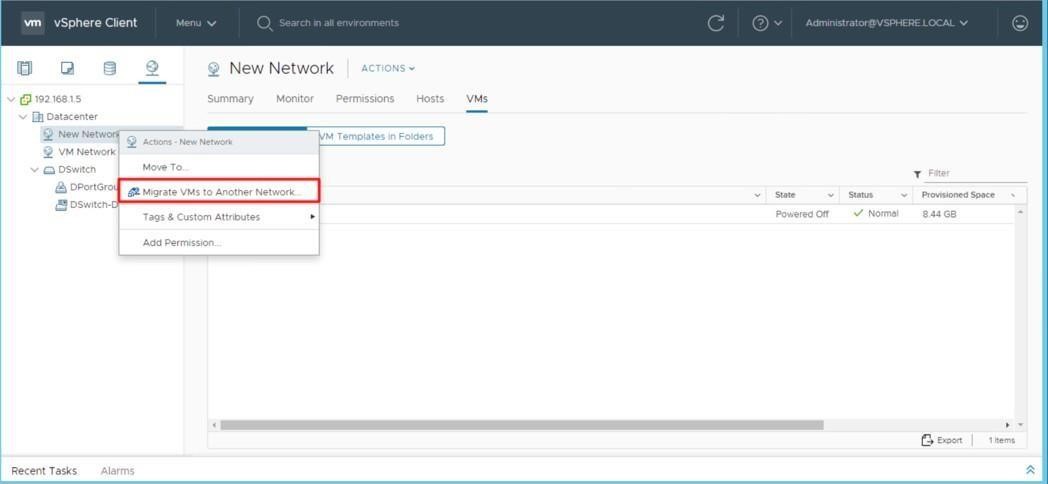This screenshot has width=1048, height=484.
Task: Select Datacenter in the tree
Action: (72, 117)
